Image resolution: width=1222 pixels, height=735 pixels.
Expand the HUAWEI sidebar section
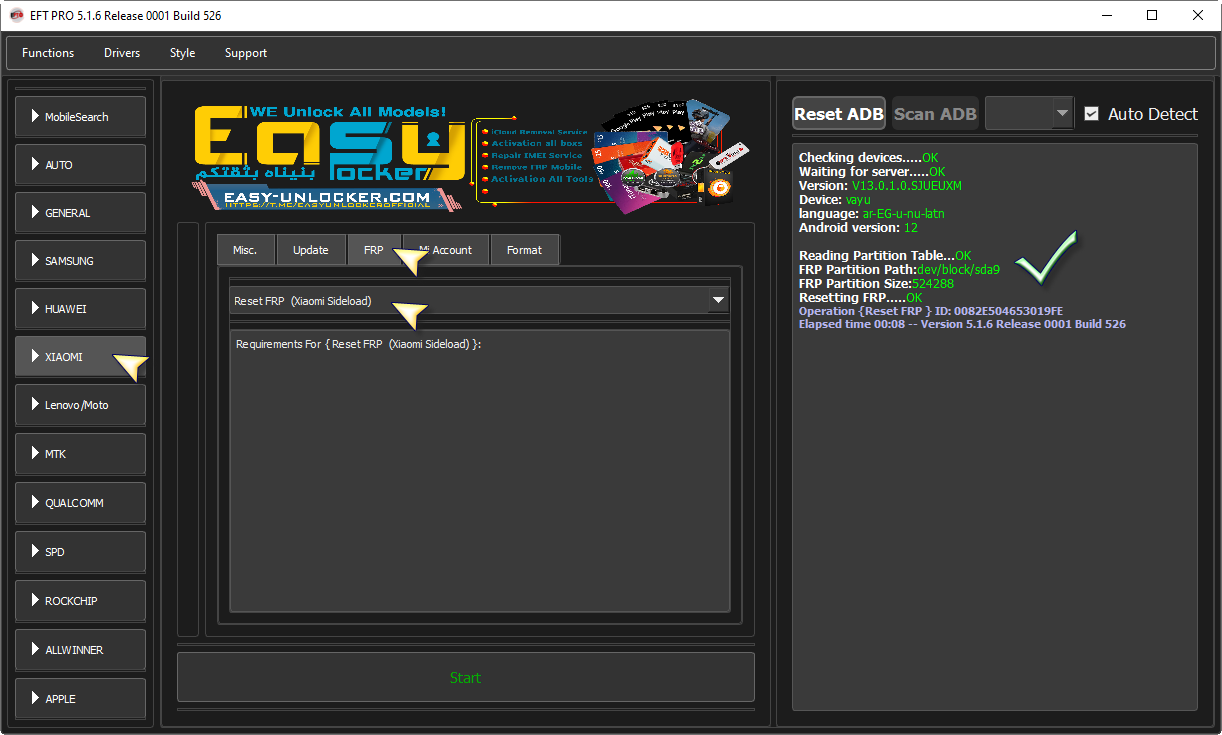80,309
